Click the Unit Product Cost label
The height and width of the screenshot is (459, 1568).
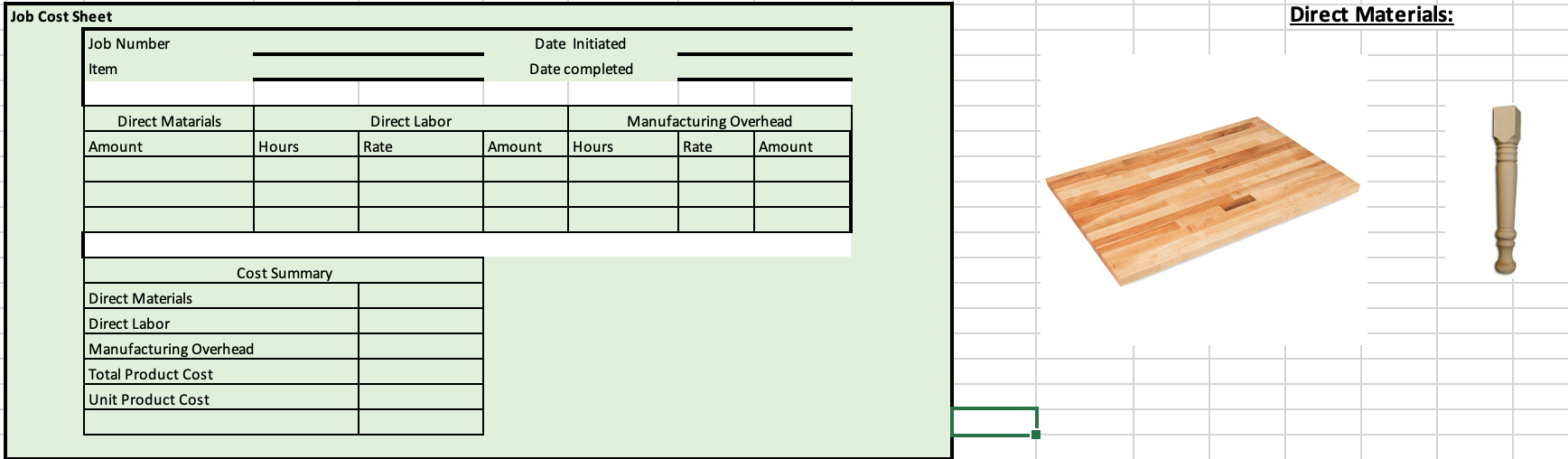pyautogui.click(x=149, y=399)
